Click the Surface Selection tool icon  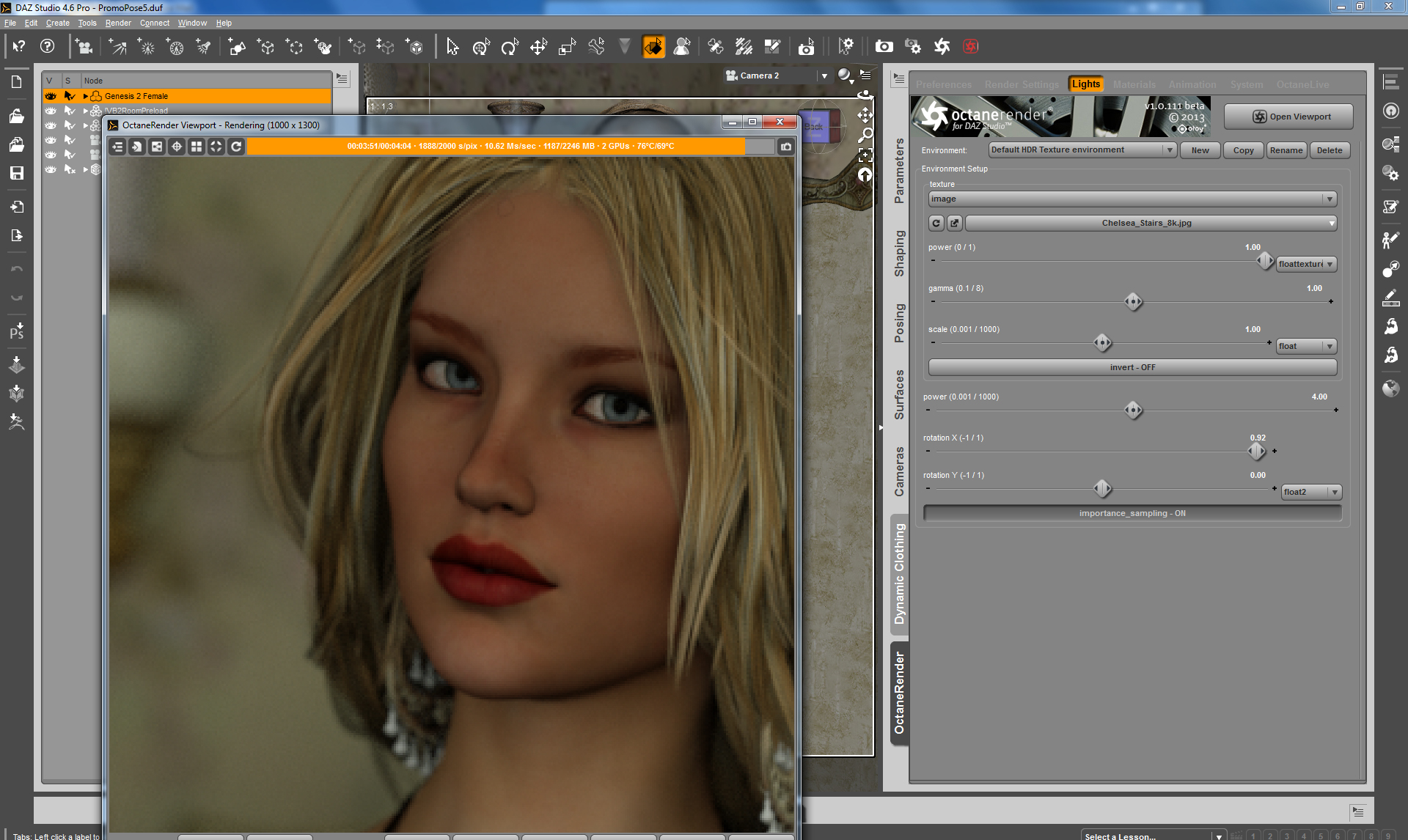pos(653,48)
